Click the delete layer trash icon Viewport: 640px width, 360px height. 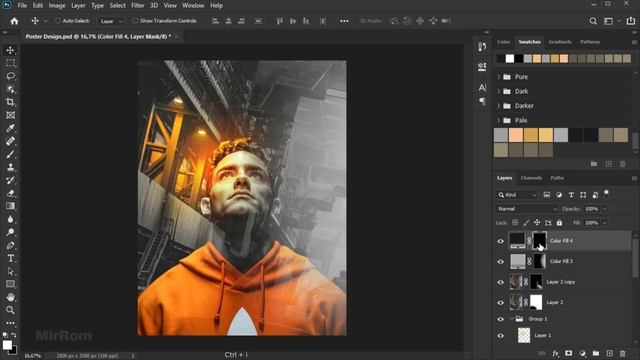point(622,353)
